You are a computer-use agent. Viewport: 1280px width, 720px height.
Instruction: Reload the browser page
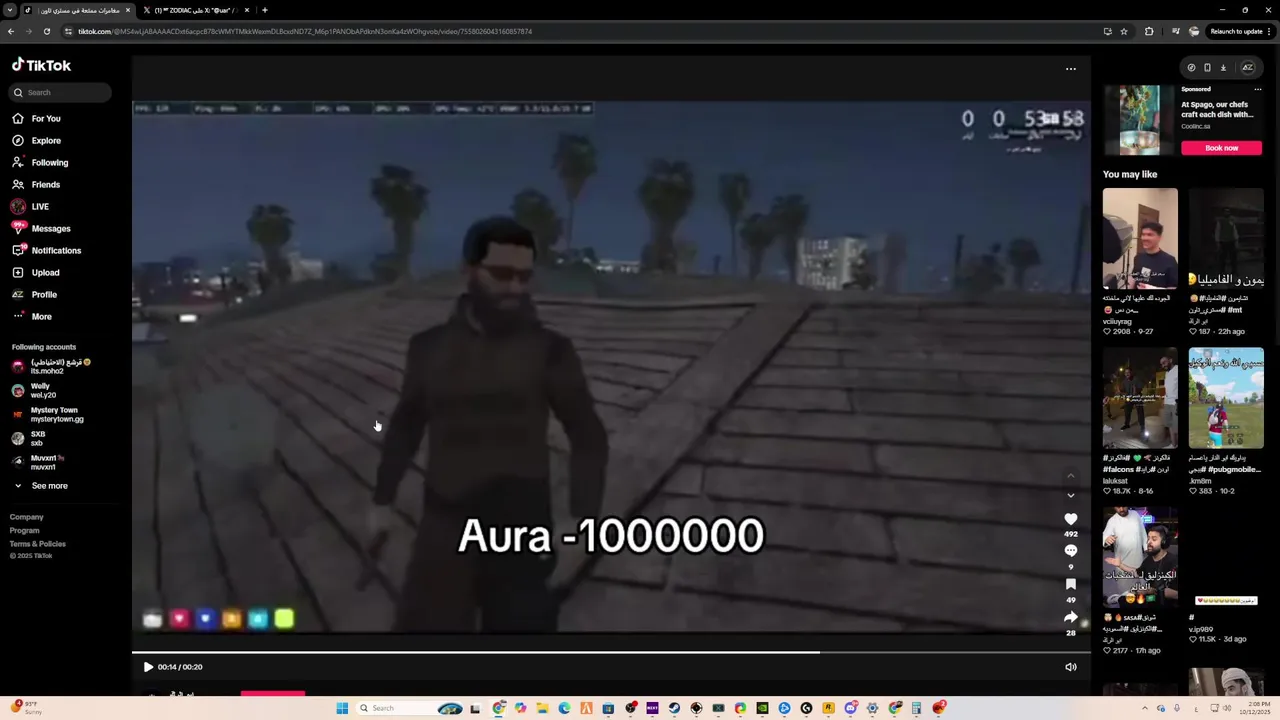coord(46,31)
